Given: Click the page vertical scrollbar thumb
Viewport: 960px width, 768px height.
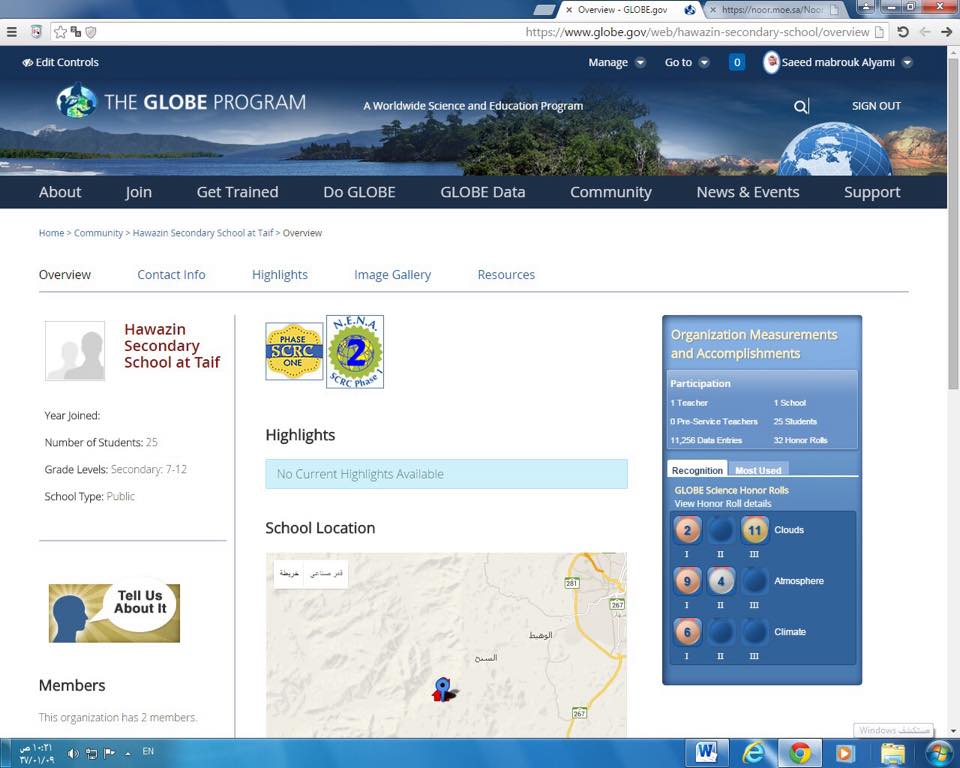Looking at the screenshot, I should (953, 224).
